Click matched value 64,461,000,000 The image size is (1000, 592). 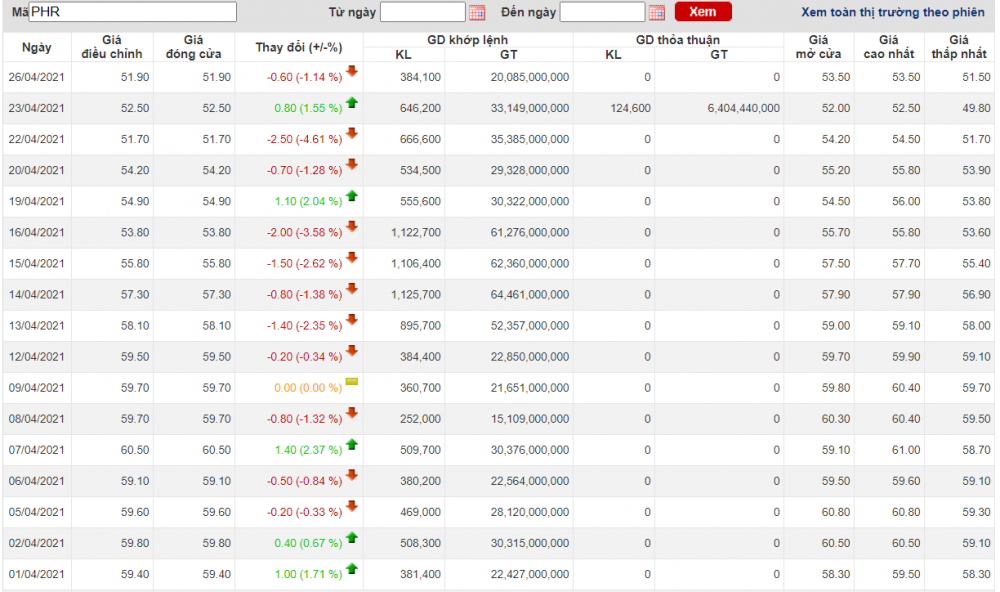coord(530,295)
